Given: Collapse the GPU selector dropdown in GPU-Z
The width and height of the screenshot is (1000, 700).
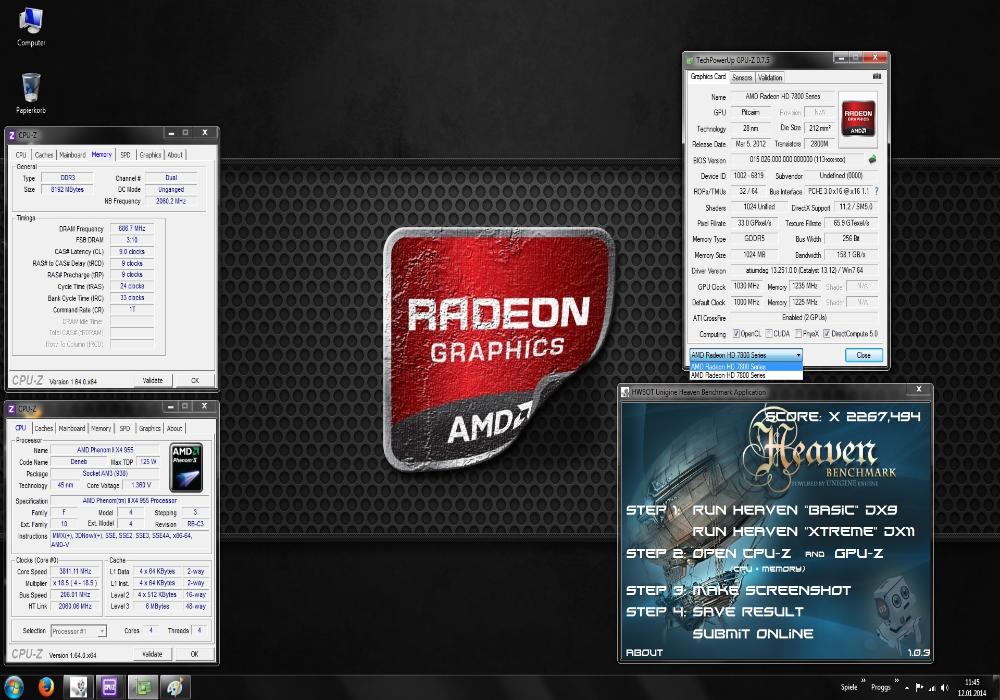Looking at the screenshot, I should pos(798,355).
